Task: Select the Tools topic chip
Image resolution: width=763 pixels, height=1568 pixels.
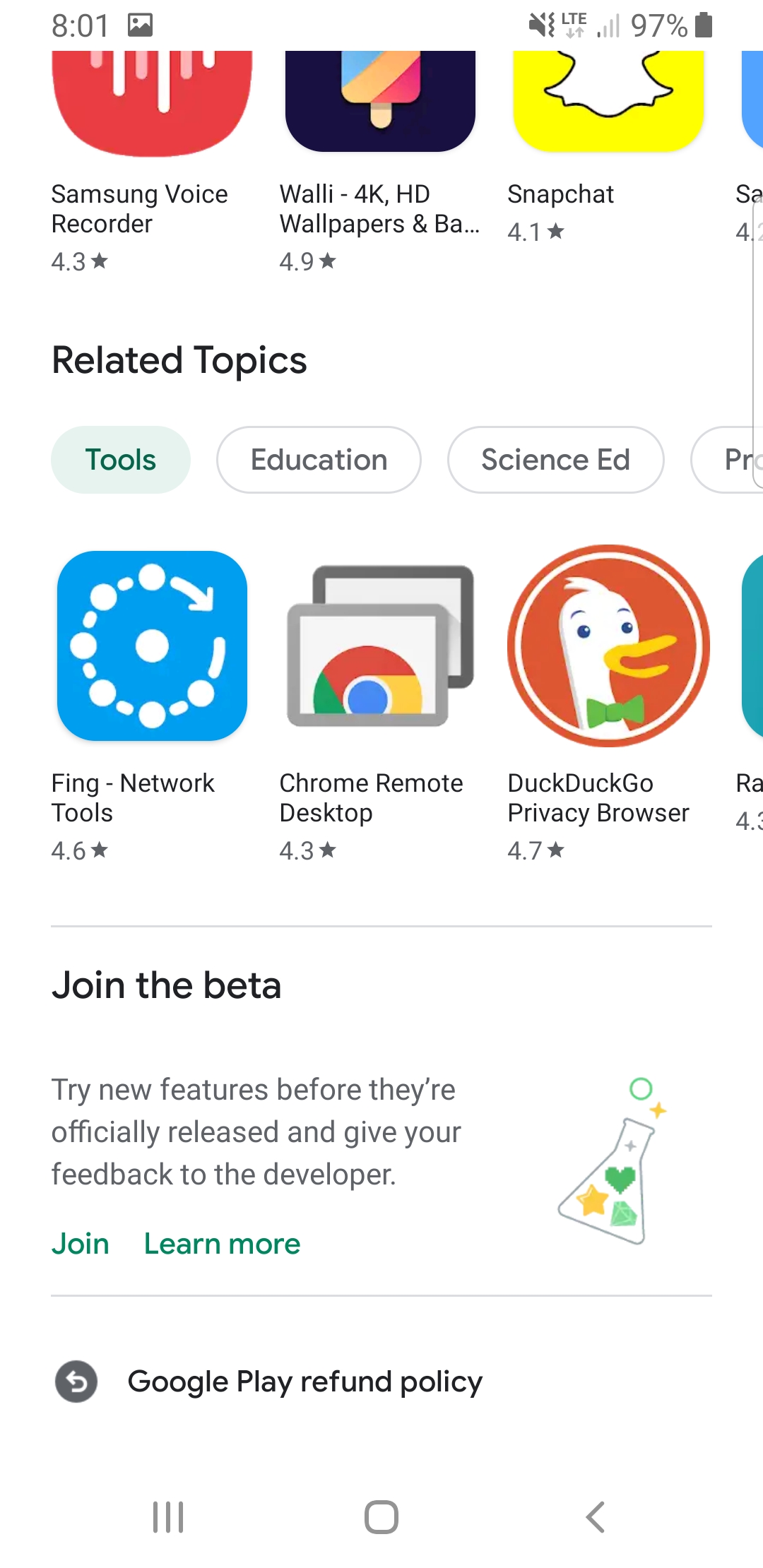Action: [x=121, y=460]
